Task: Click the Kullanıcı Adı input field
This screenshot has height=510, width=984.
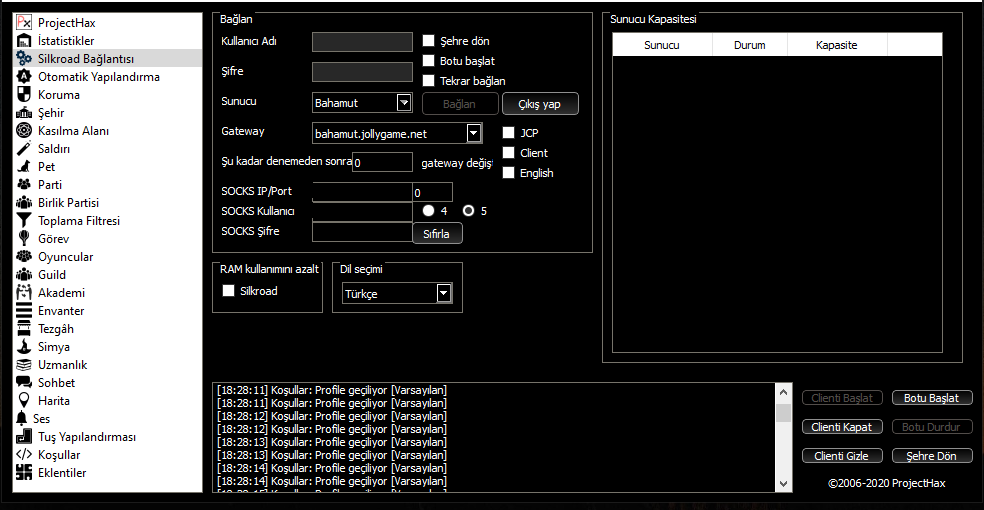Action: [x=362, y=41]
